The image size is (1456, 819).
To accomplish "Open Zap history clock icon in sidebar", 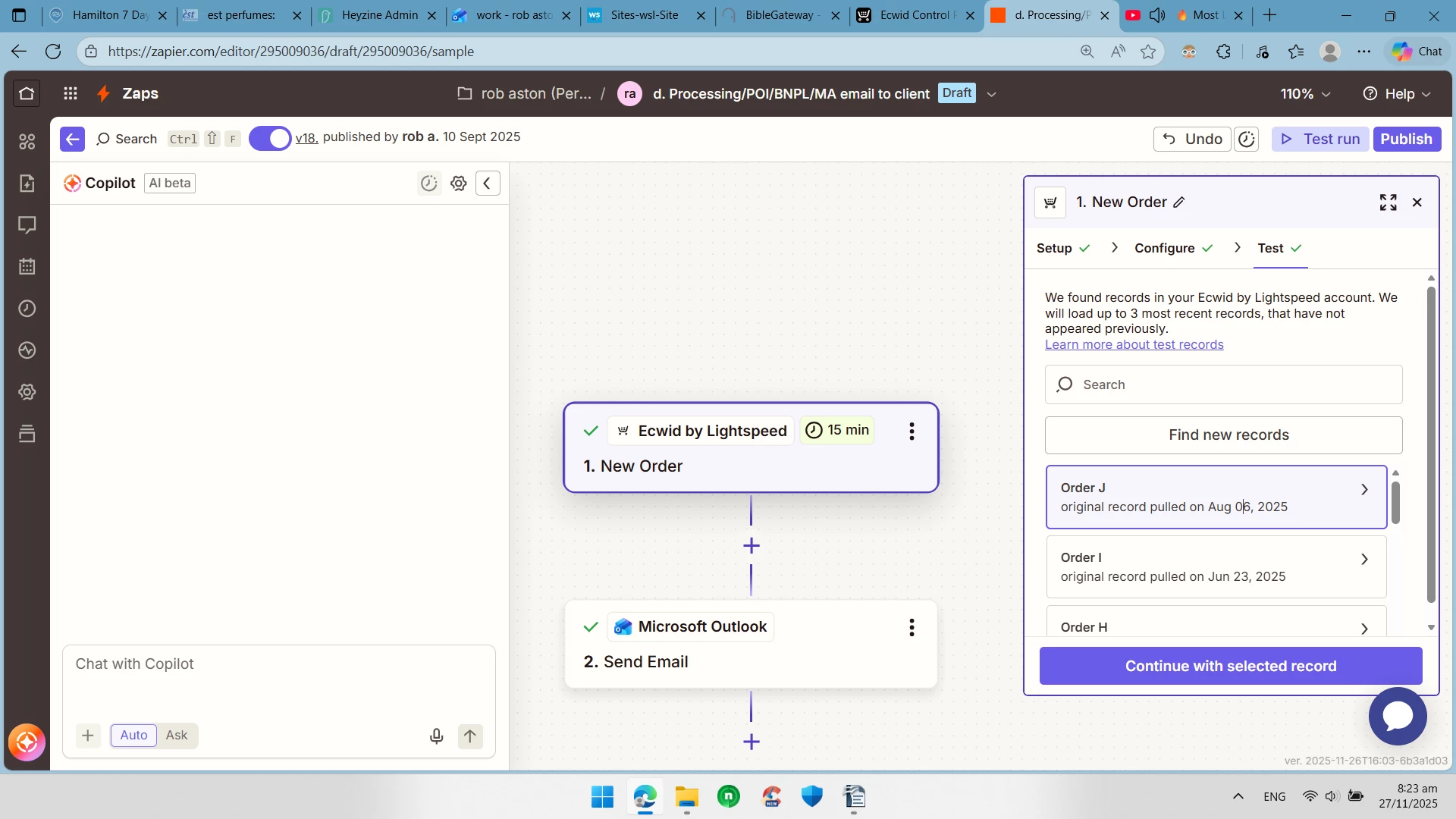I will [x=27, y=309].
